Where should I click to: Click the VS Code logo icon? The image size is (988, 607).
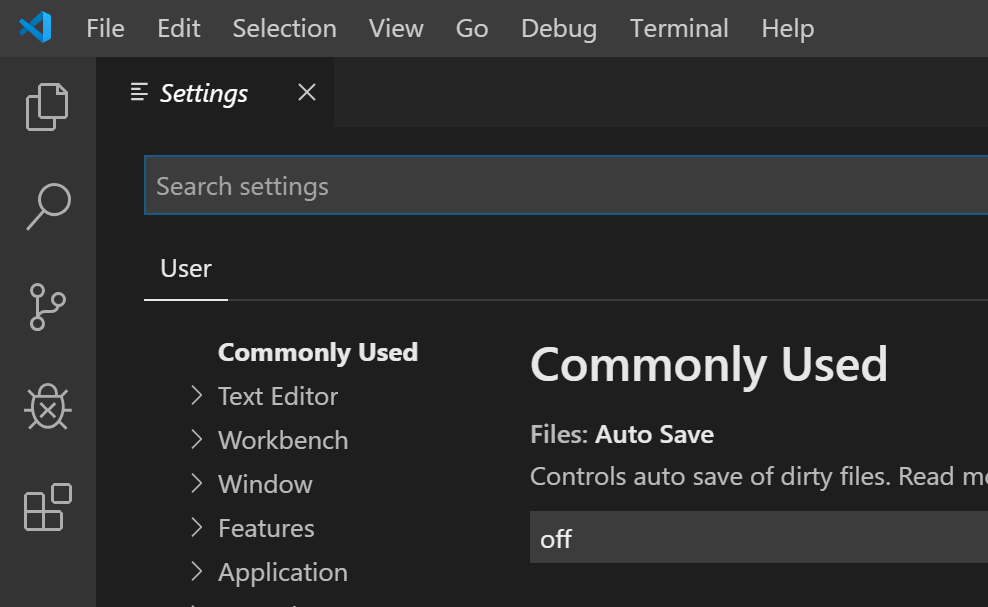(x=35, y=28)
